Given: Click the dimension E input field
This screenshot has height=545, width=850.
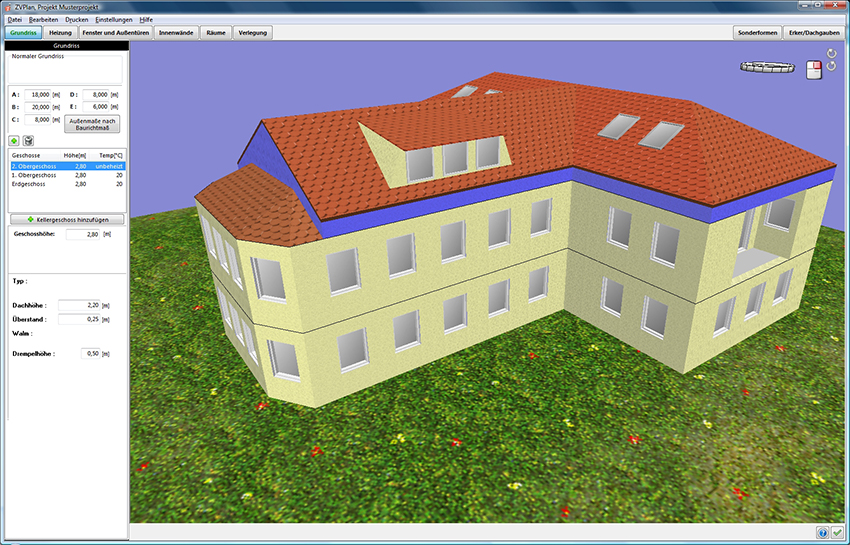Looking at the screenshot, I should [96, 107].
